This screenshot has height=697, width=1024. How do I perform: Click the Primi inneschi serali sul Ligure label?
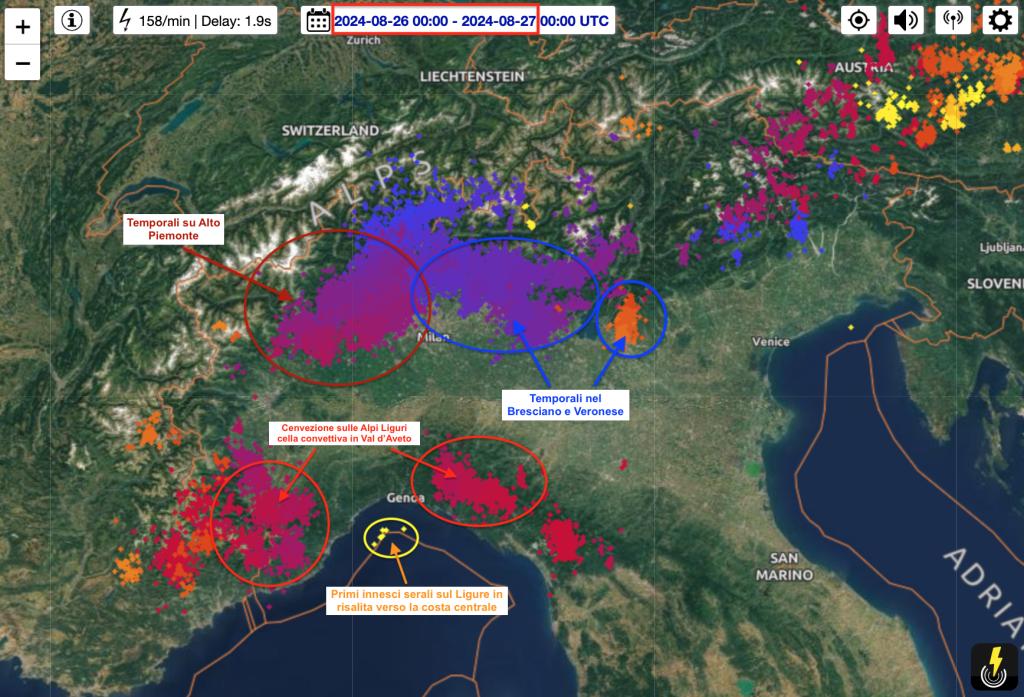coord(417,600)
